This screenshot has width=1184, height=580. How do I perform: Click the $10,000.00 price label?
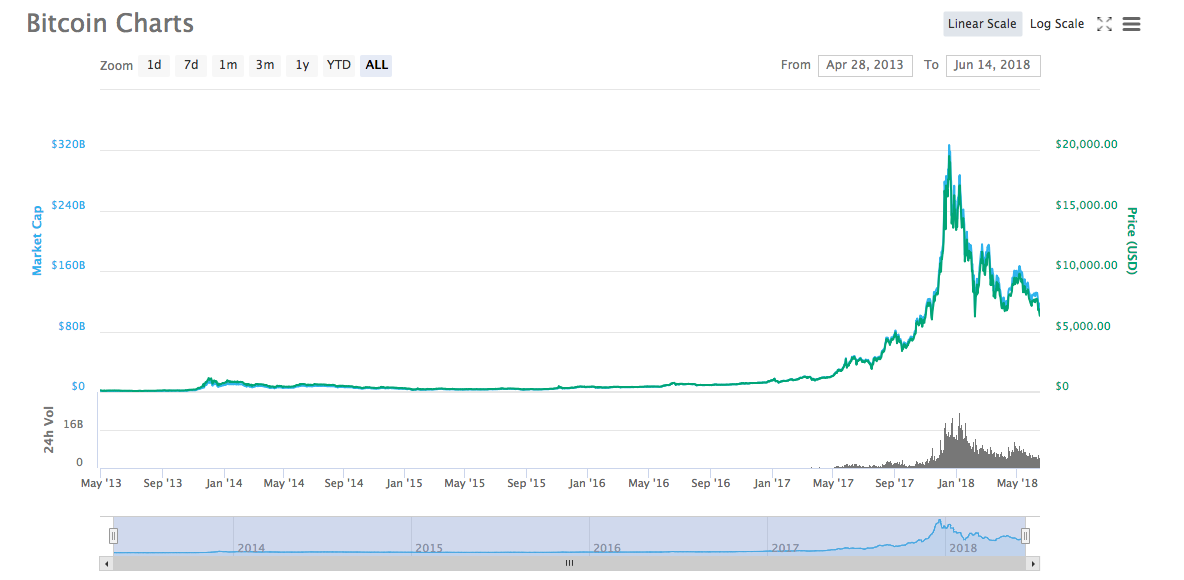(1087, 266)
